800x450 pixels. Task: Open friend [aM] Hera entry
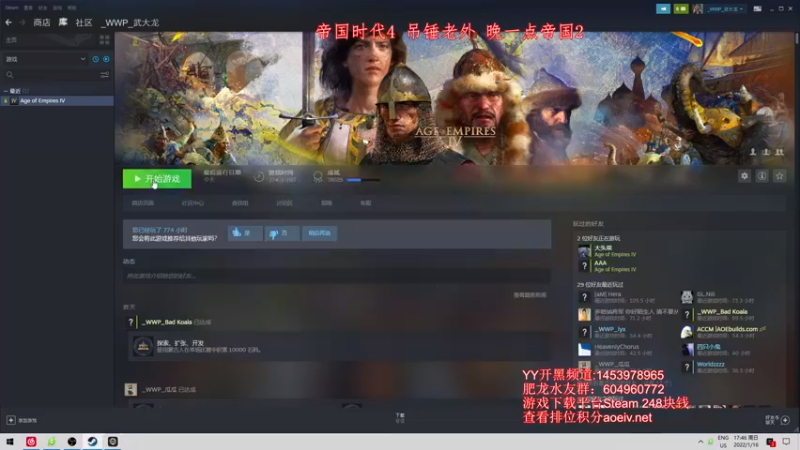(x=616, y=297)
